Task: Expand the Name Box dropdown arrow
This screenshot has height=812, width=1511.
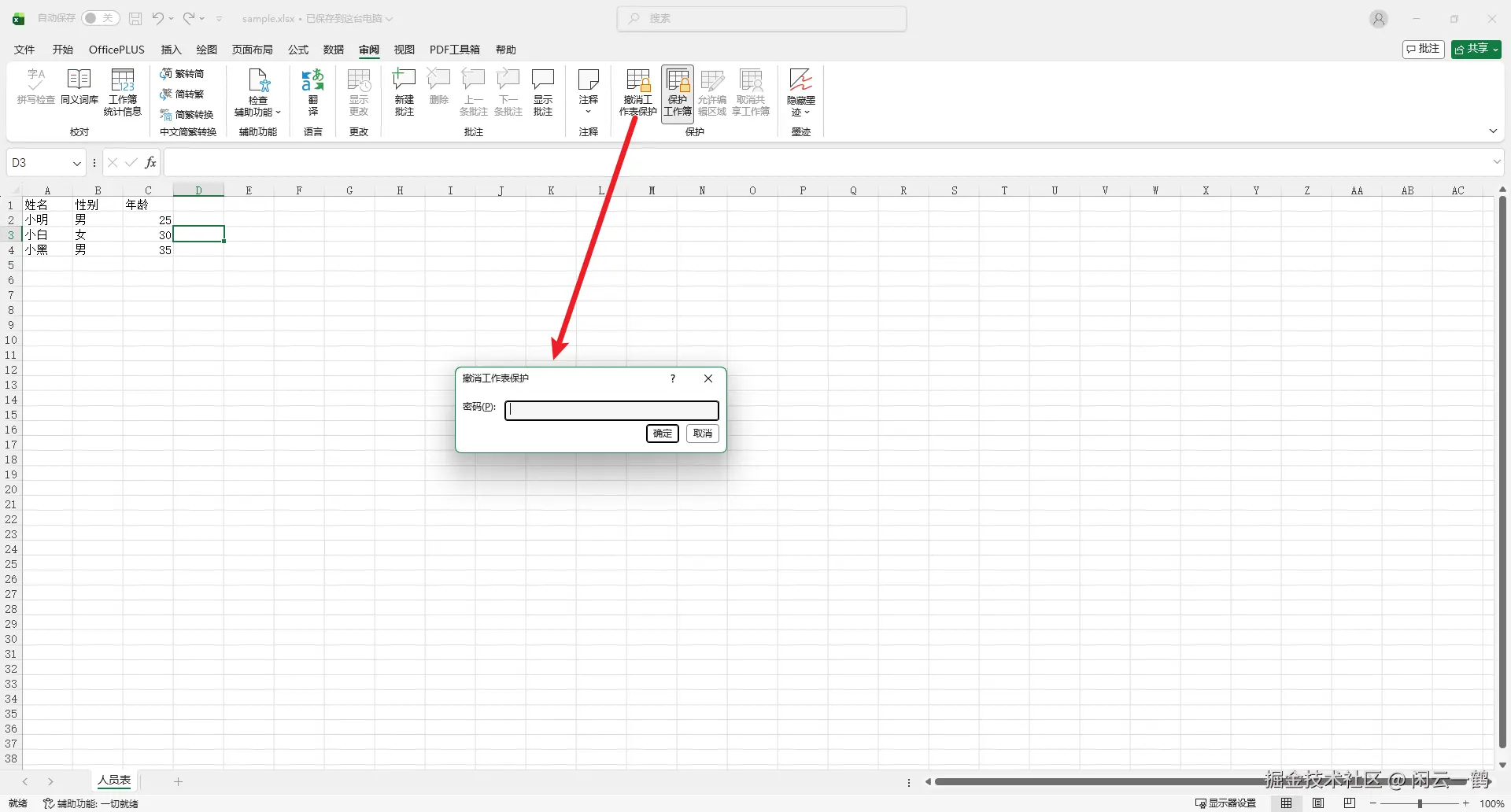Action: [x=77, y=163]
